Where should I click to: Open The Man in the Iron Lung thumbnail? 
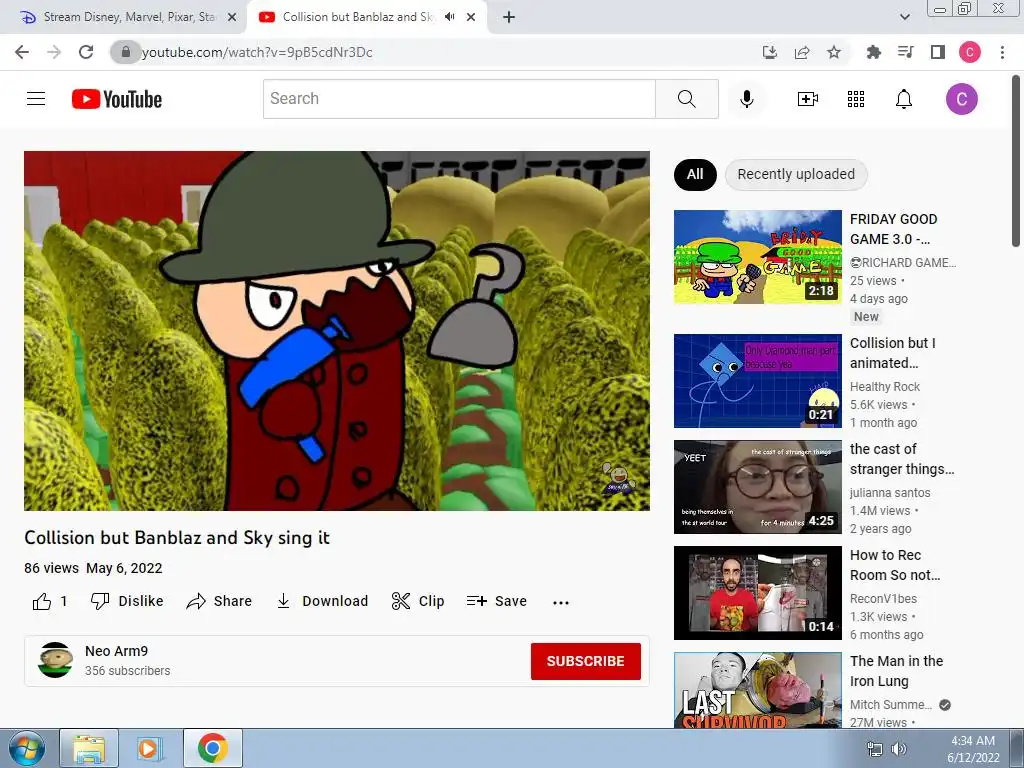[758, 690]
